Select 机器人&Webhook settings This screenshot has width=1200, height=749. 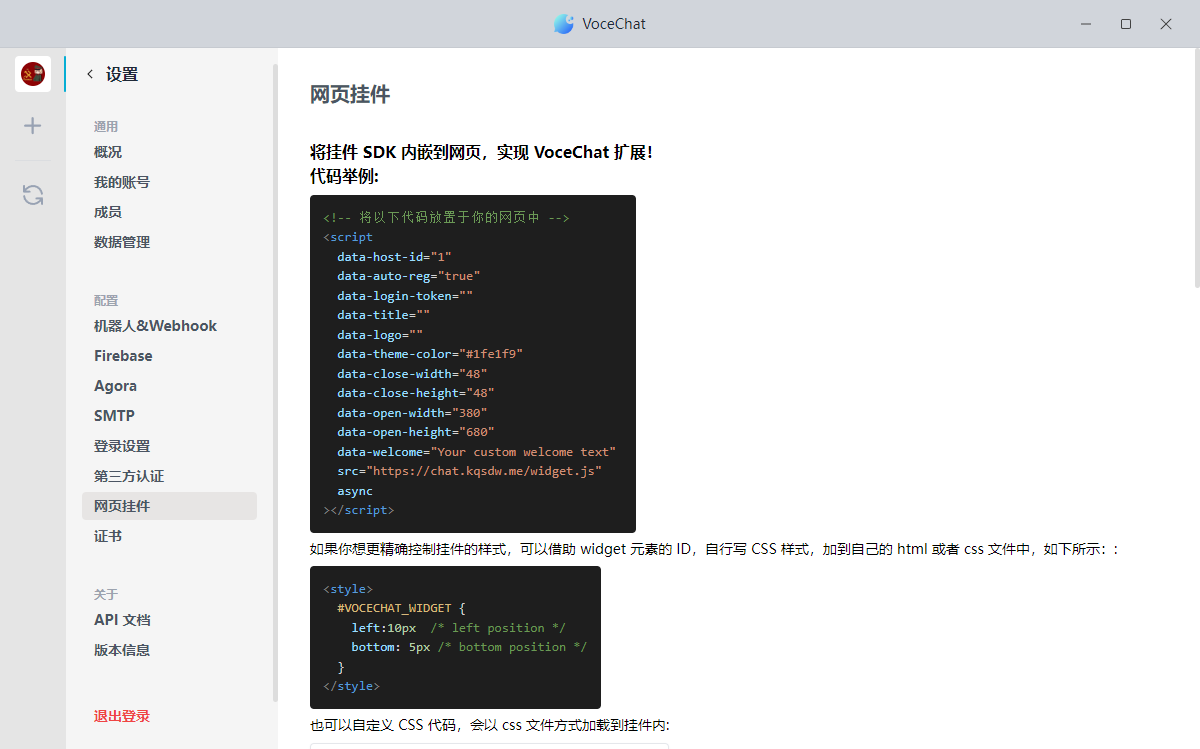tap(155, 326)
